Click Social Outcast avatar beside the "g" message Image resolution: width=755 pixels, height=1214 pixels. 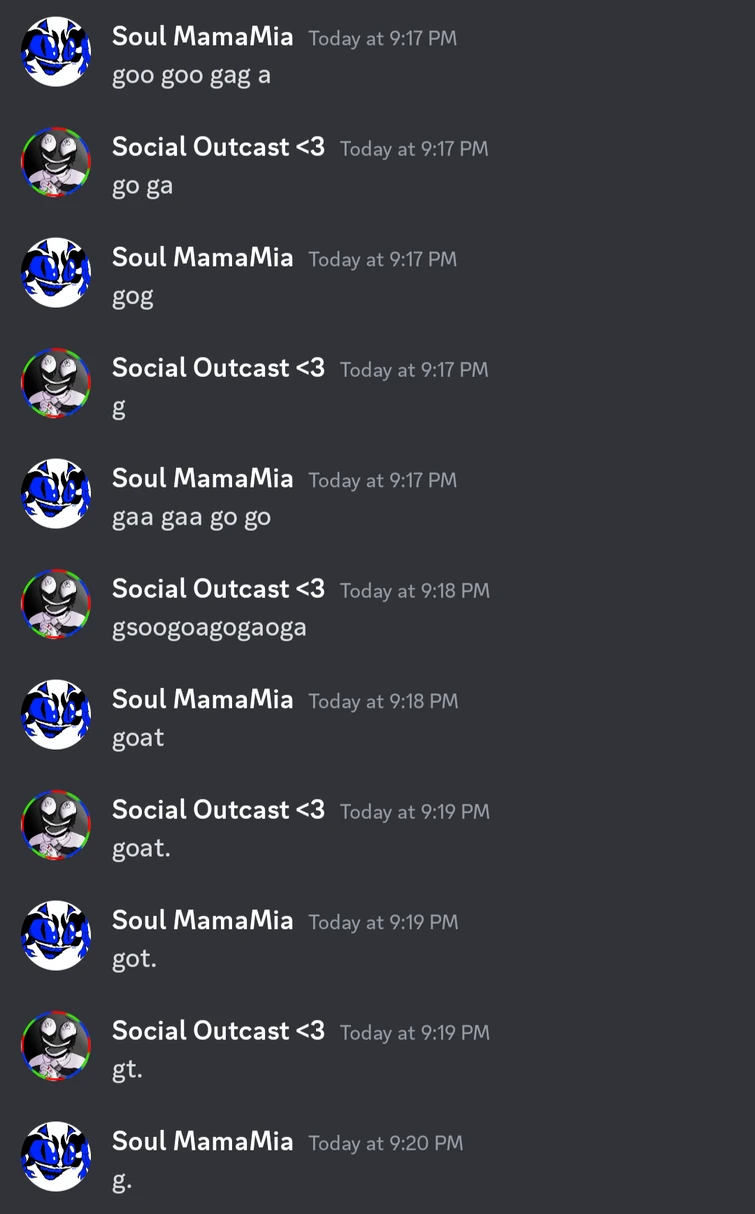click(56, 383)
